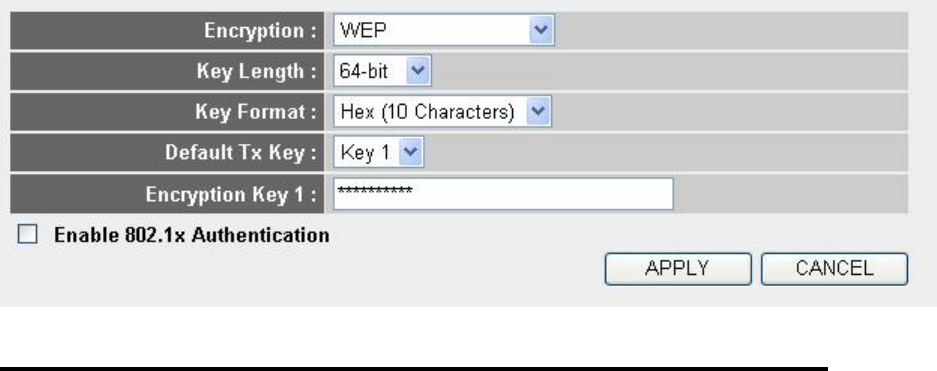Click the black horizontal bar below the form
Viewport: 937px width, 371px height.
click(414, 369)
